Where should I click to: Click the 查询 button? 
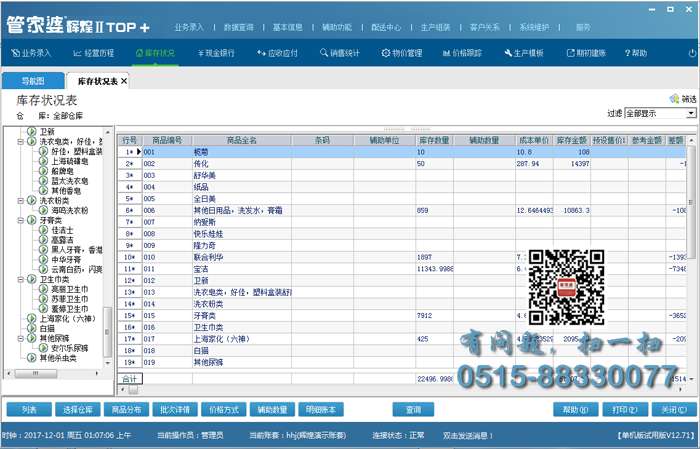[413, 410]
